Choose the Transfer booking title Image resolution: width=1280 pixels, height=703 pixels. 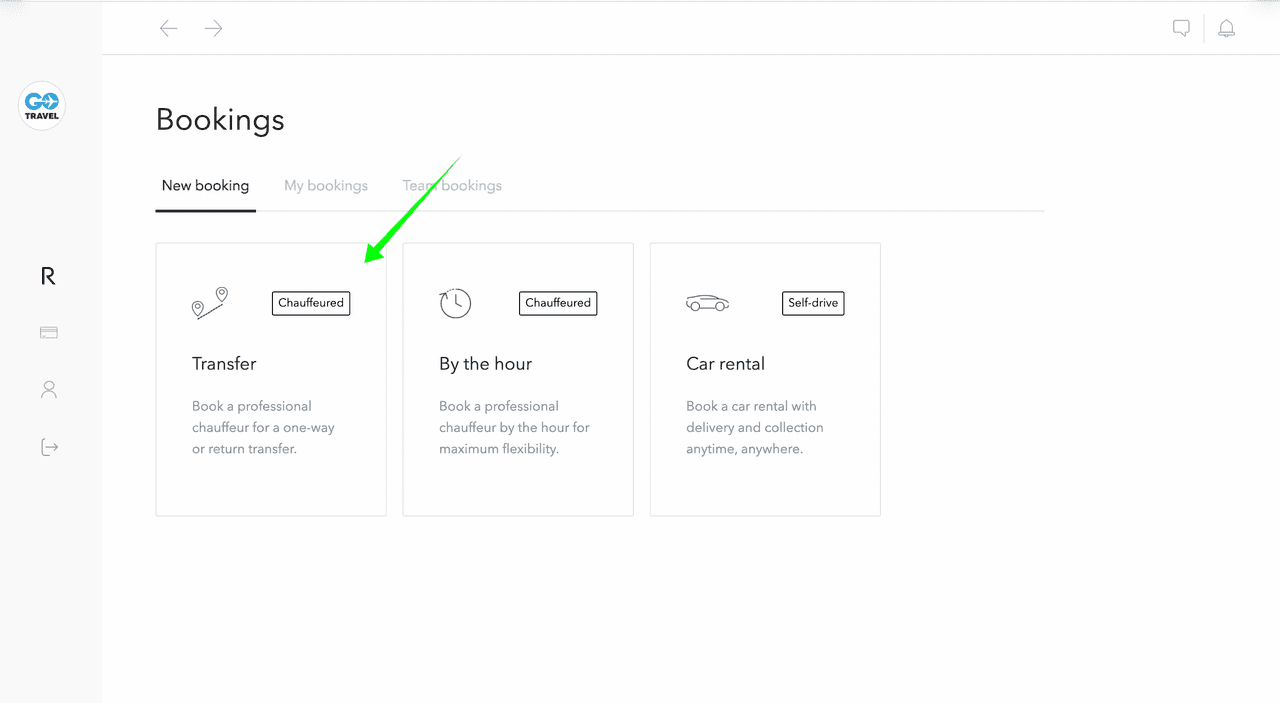tap(224, 364)
